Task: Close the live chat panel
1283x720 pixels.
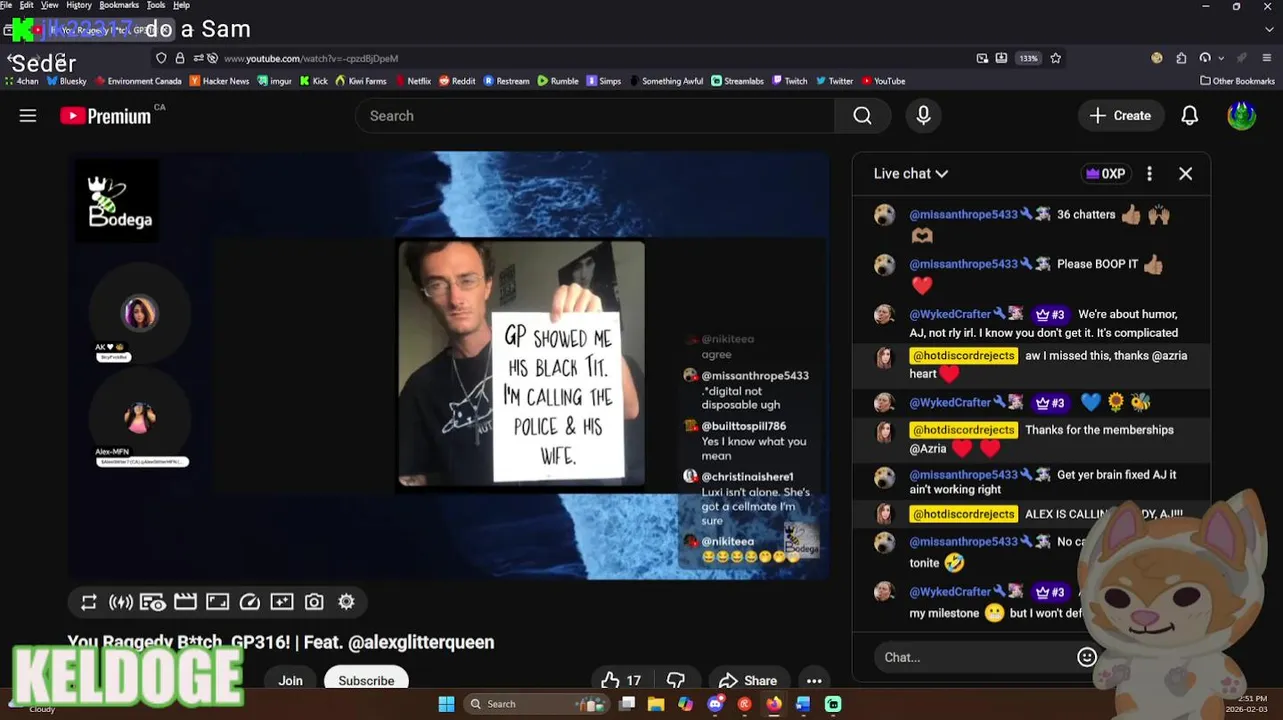Action: [1185, 174]
